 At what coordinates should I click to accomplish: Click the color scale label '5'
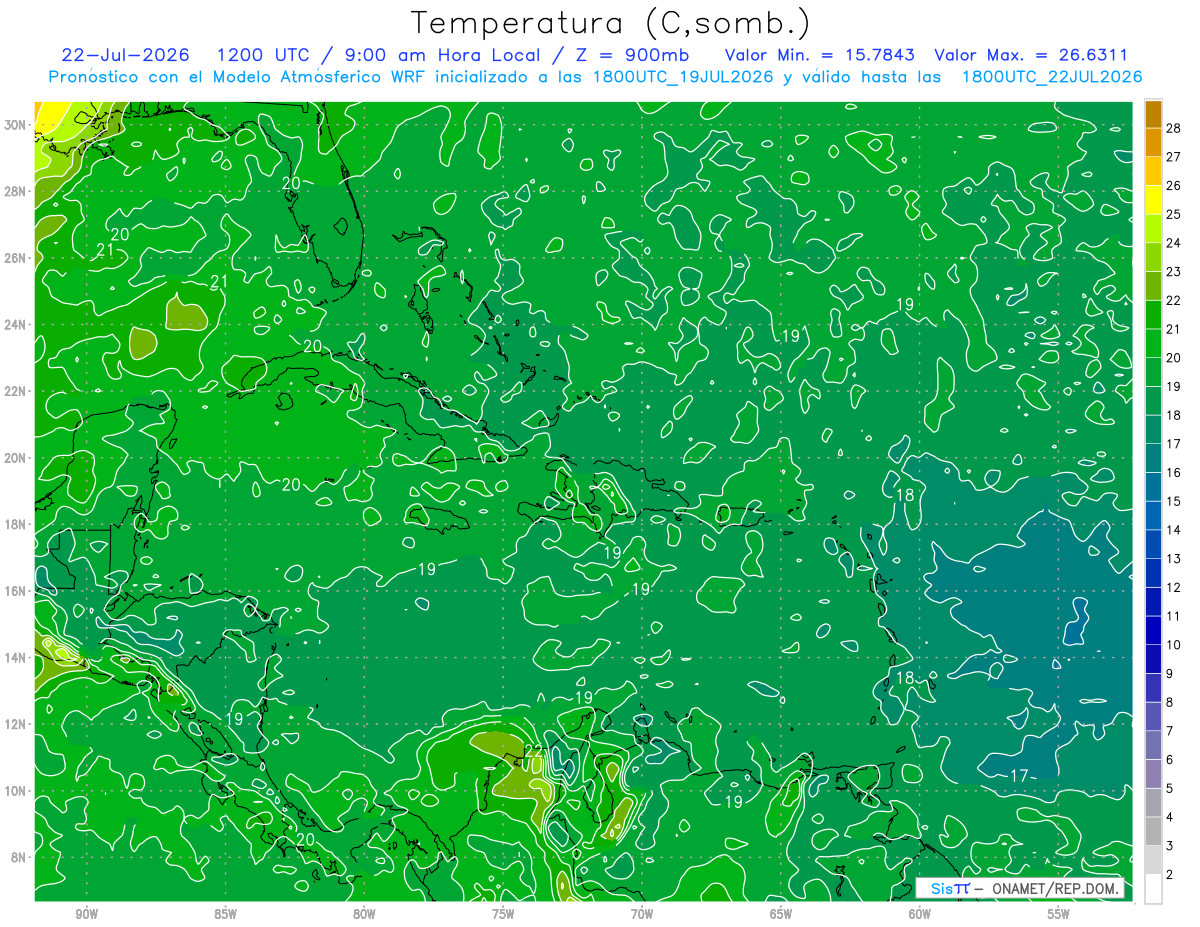click(1171, 788)
